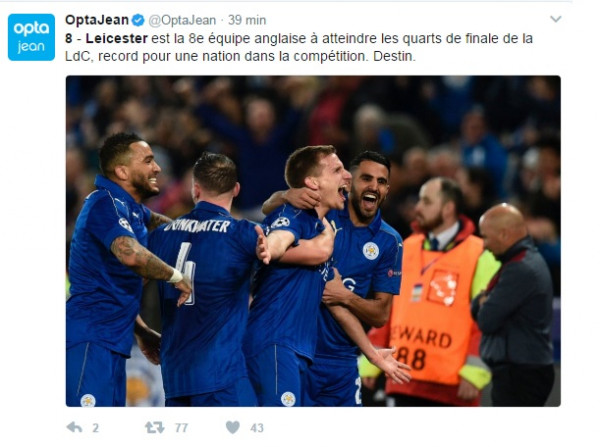The width and height of the screenshot is (600, 447).
Task: View the retweet count 77
Action: click(181, 428)
